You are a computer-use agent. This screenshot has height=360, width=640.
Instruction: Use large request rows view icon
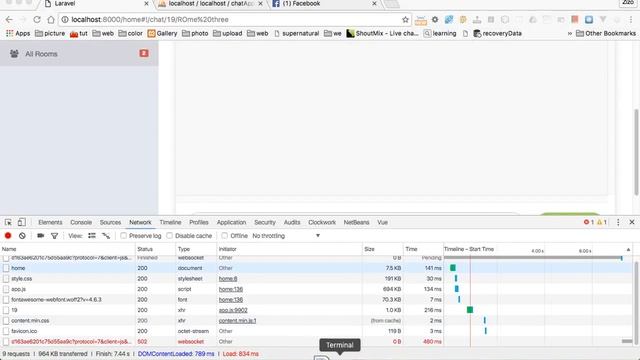click(92, 236)
